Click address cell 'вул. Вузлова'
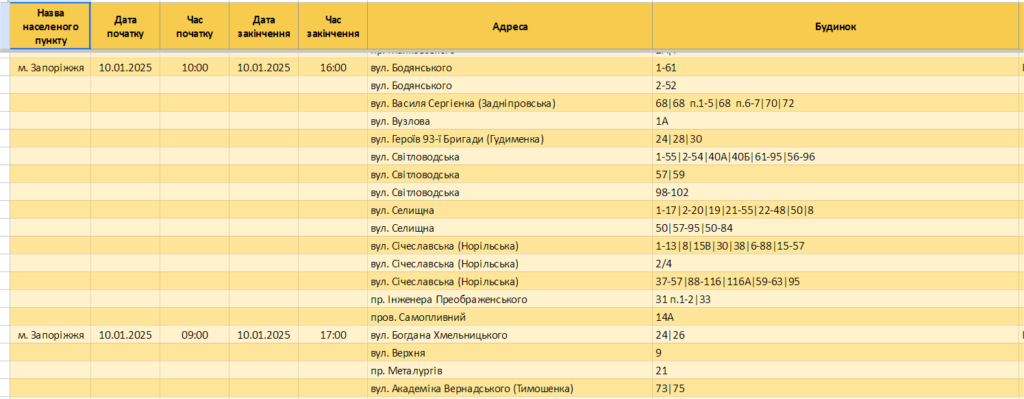This screenshot has height=399, width=1024. coord(510,121)
